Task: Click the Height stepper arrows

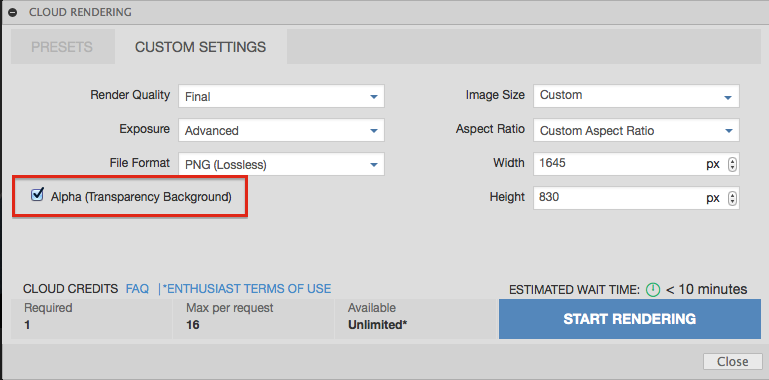Action: click(733, 198)
